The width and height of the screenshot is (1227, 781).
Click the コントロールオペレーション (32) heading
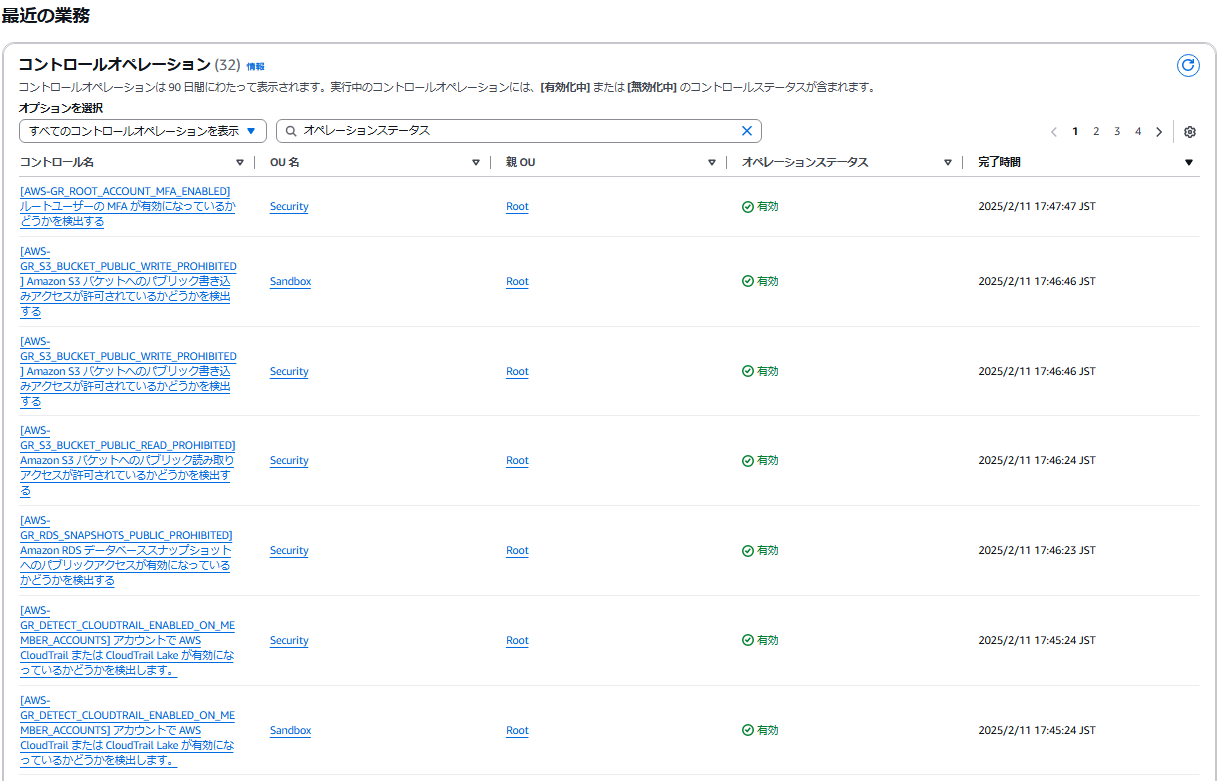point(129,65)
